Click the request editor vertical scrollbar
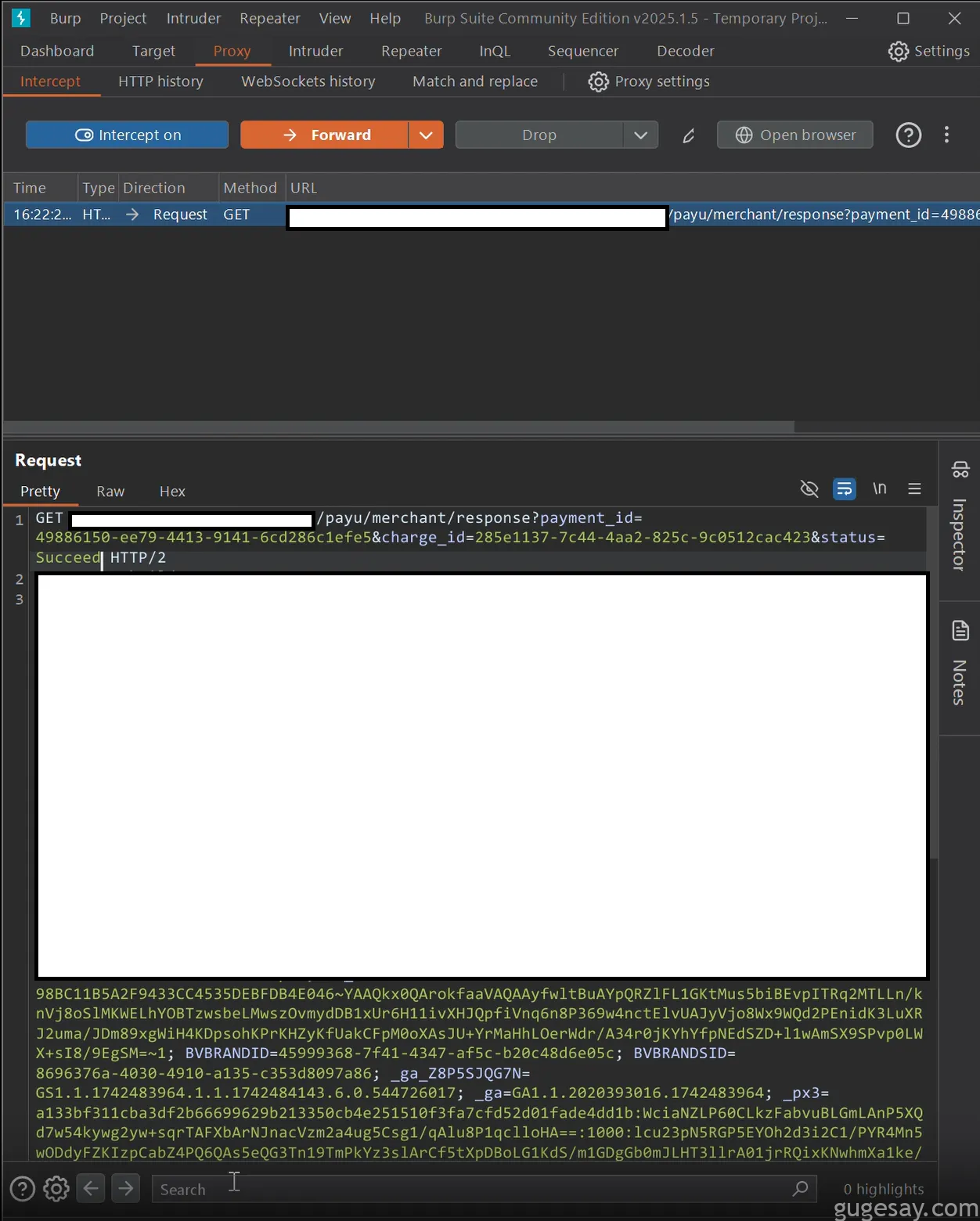The height and width of the screenshot is (1221, 980). click(933, 683)
